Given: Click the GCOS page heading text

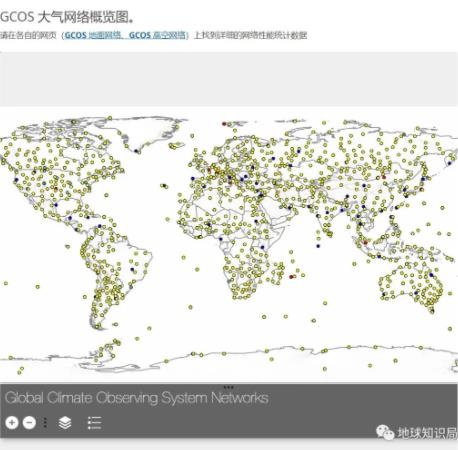Looking at the screenshot, I should tap(67, 17).
